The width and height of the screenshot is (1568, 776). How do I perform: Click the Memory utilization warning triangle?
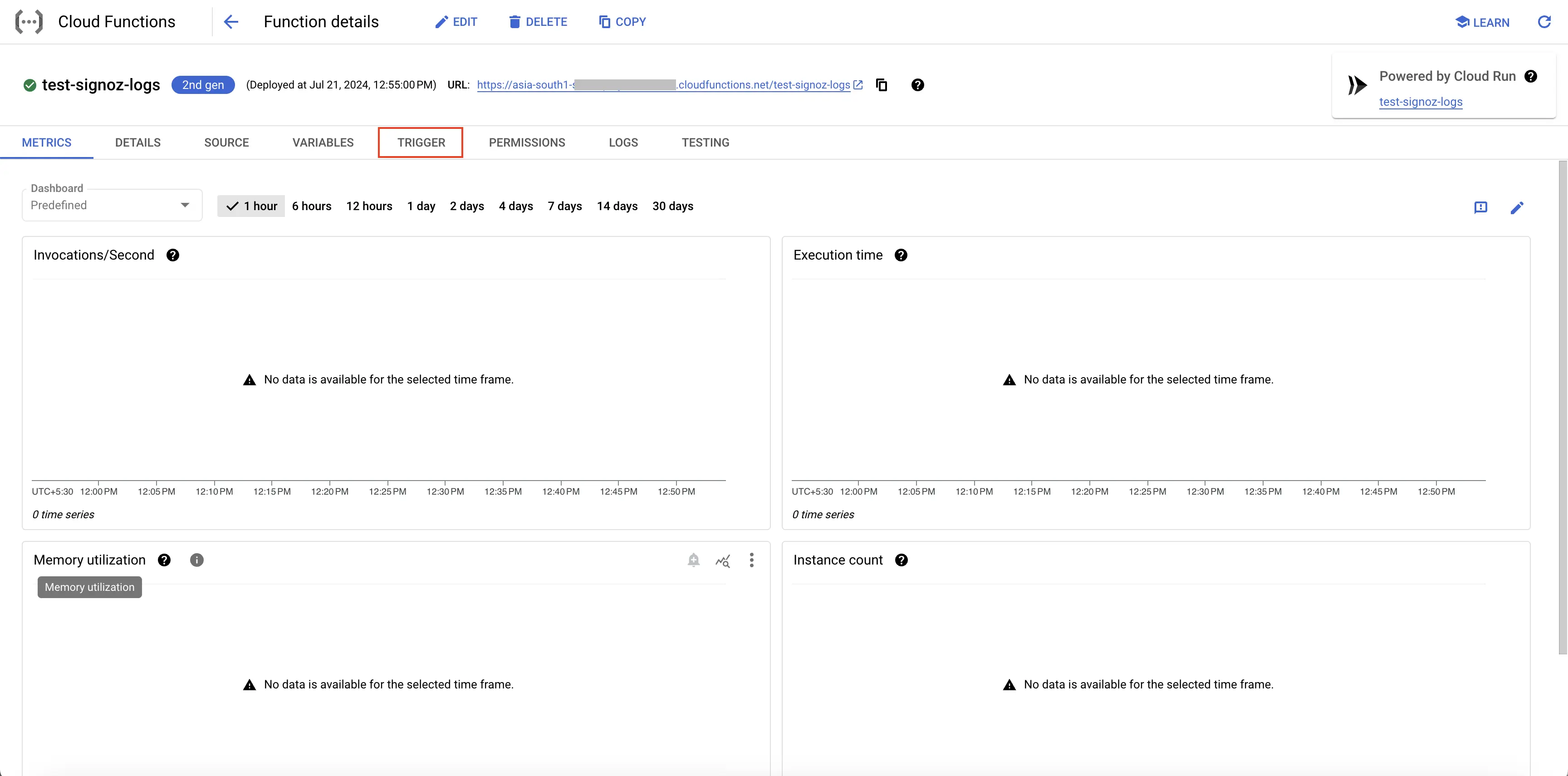pos(250,685)
